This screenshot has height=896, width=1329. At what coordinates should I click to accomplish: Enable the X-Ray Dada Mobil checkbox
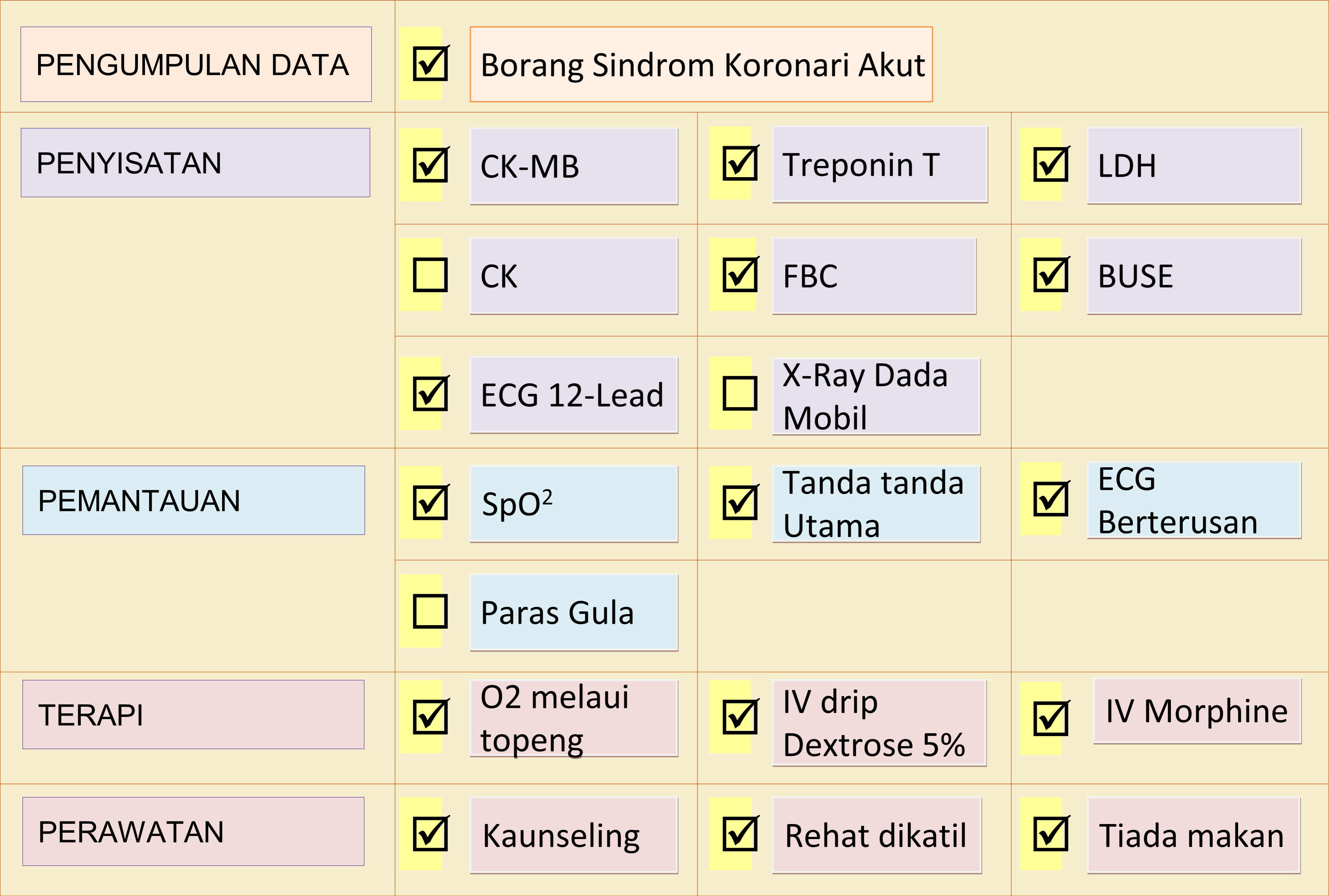pos(740,393)
